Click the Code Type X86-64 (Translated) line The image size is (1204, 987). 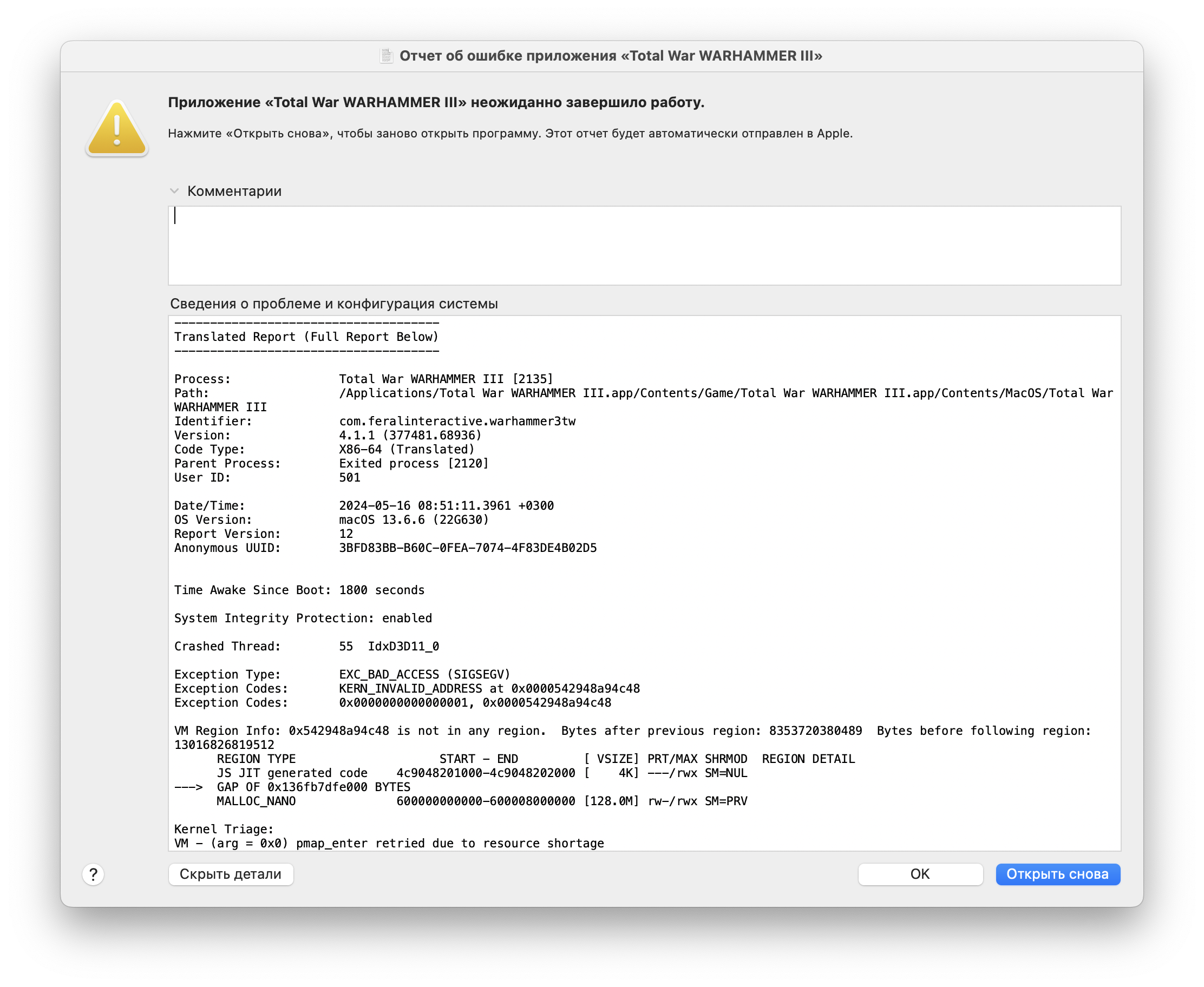[324, 449]
